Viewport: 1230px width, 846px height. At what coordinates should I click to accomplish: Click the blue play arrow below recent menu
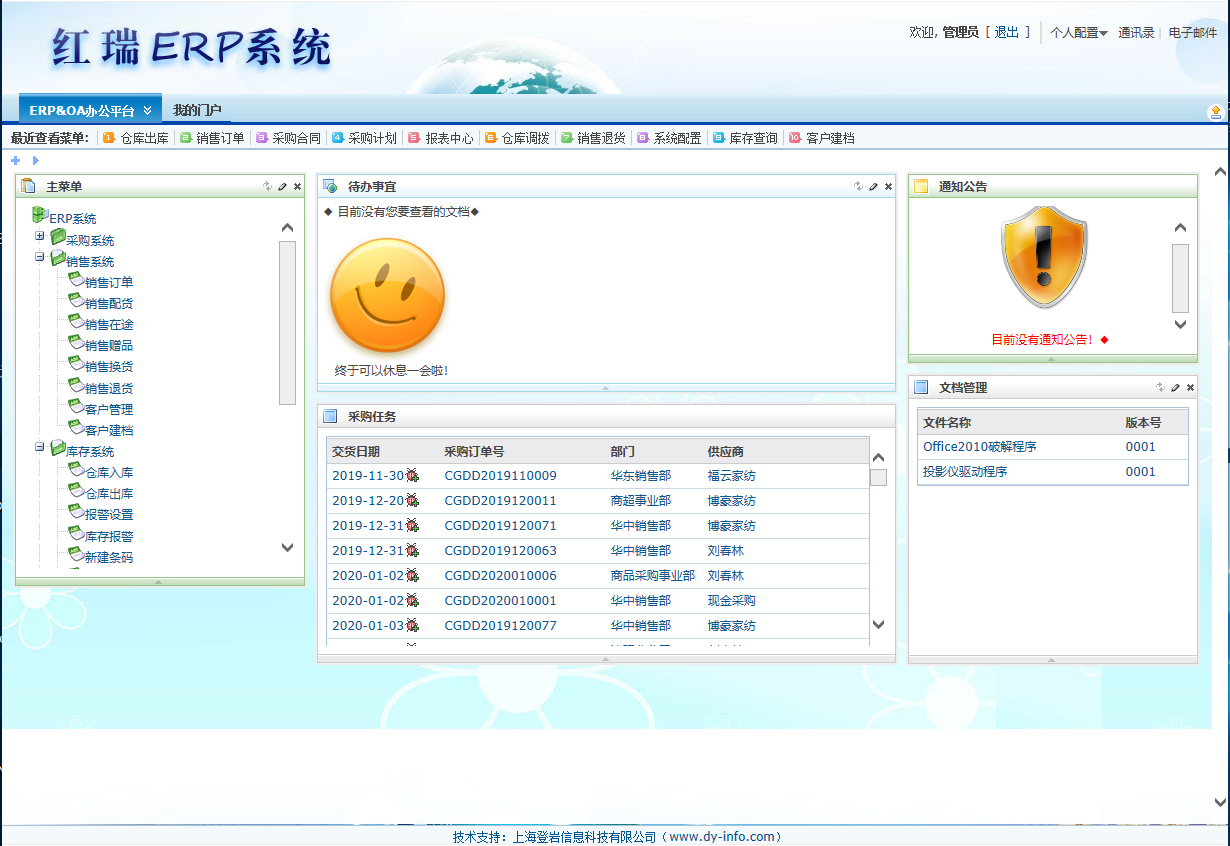tap(36, 160)
